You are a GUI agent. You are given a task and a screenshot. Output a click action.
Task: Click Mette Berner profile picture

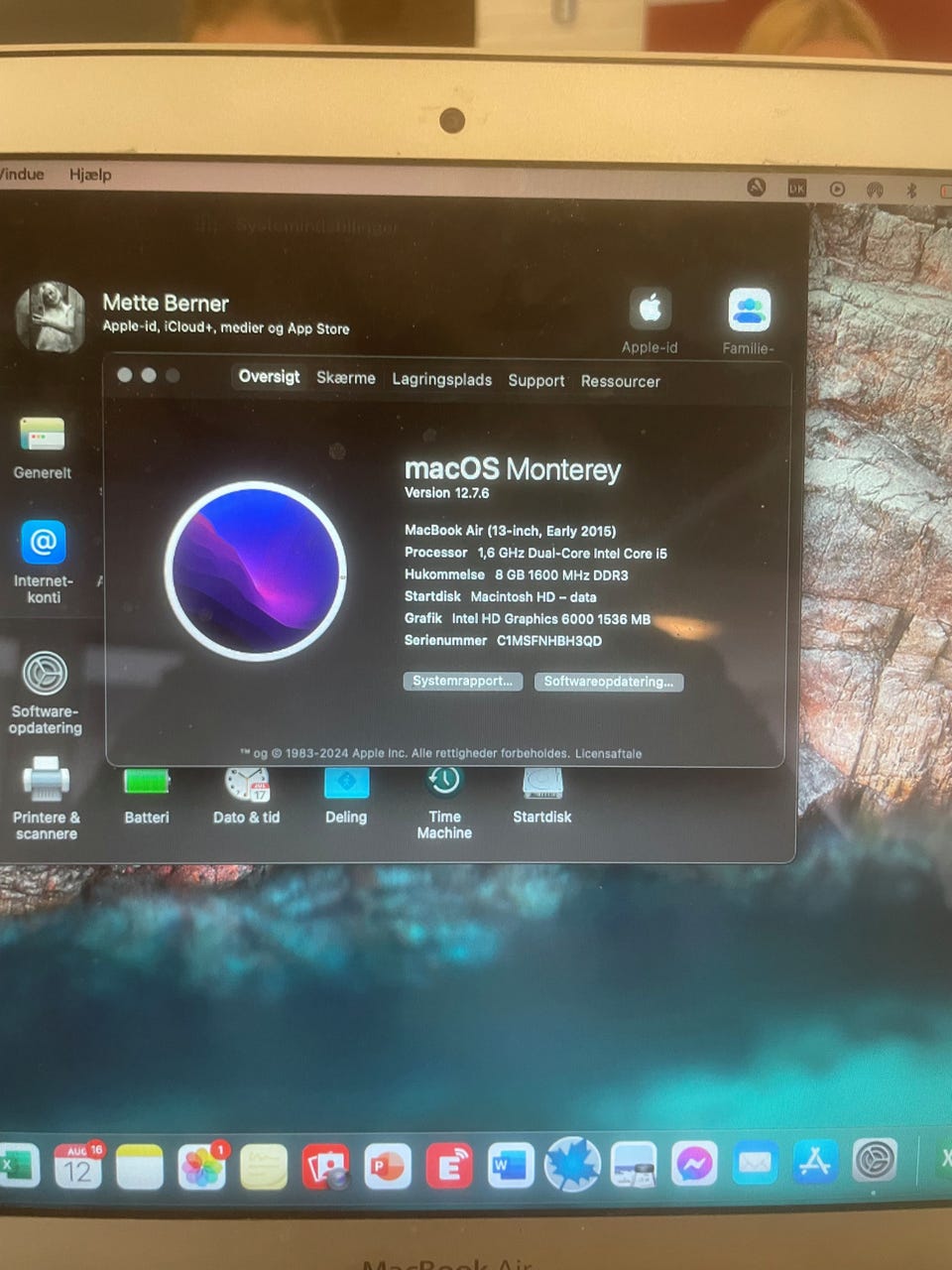click(51, 317)
